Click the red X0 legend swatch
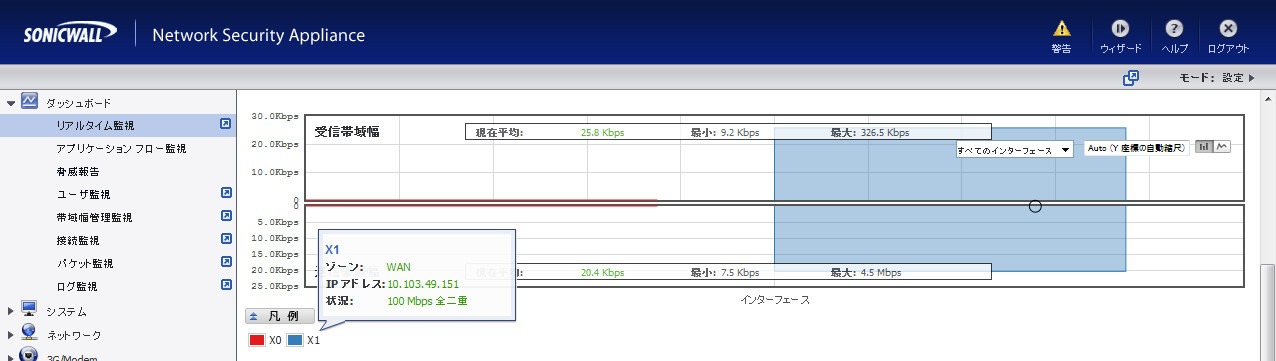The height and width of the screenshot is (361, 1276). [257, 340]
